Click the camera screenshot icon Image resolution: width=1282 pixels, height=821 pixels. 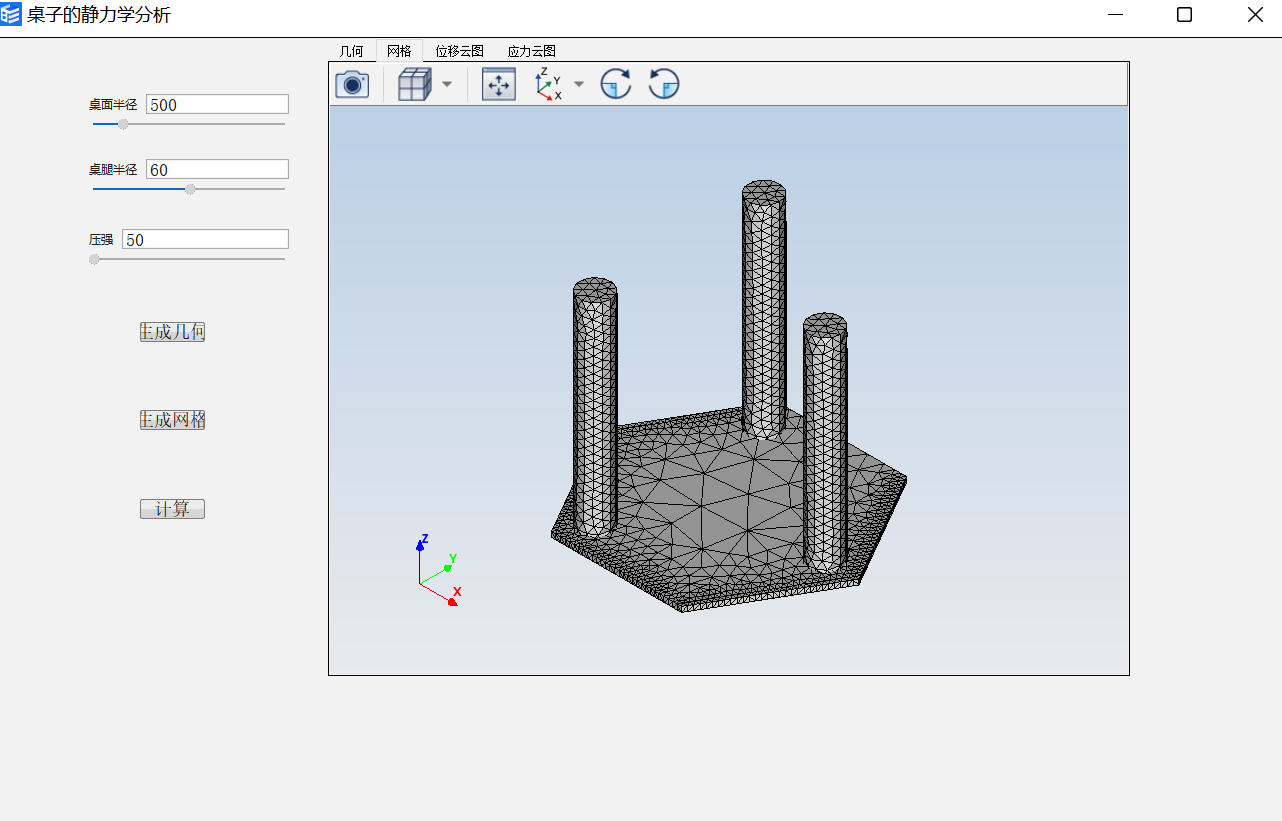[x=352, y=84]
